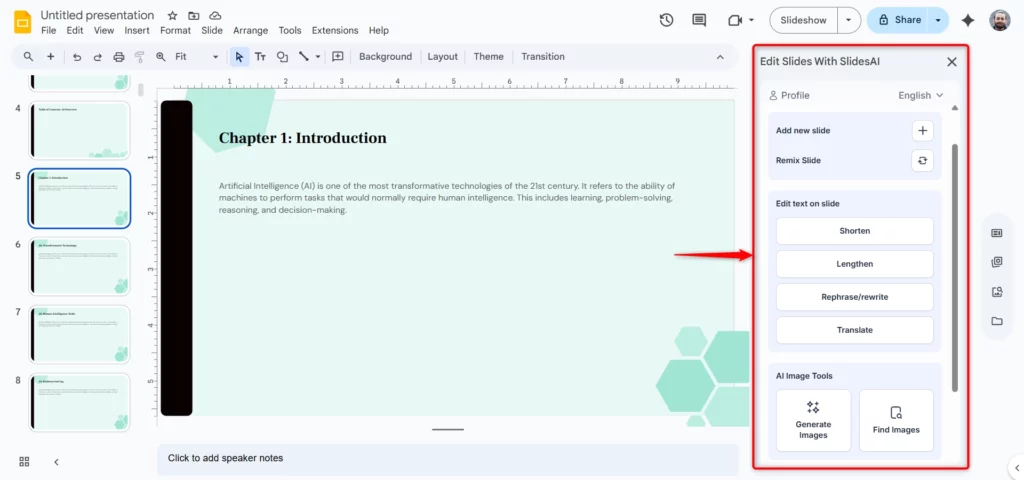Open the Extensions menu
This screenshot has width=1024, height=480.
pyautogui.click(x=335, y=31)
